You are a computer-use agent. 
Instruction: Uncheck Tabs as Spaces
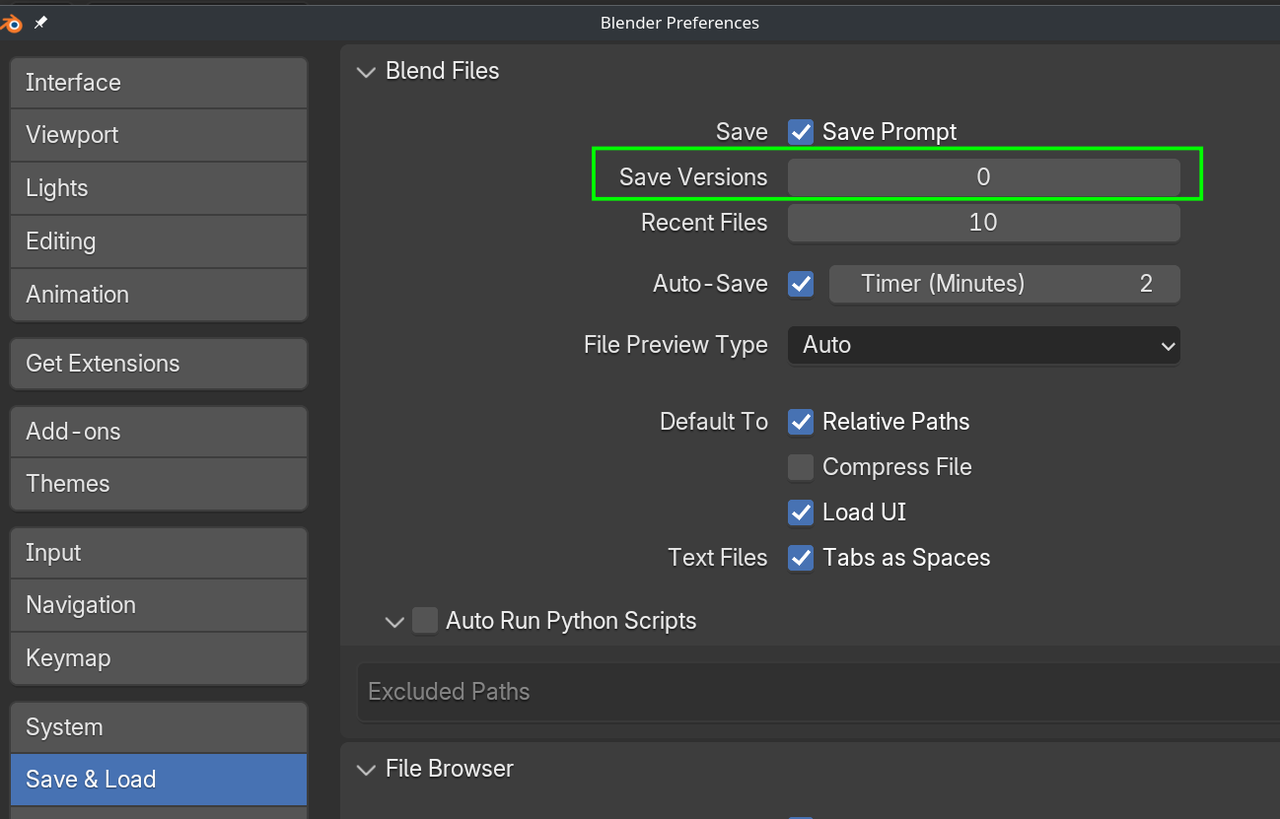pyautogui.click(x=801, y=558)
